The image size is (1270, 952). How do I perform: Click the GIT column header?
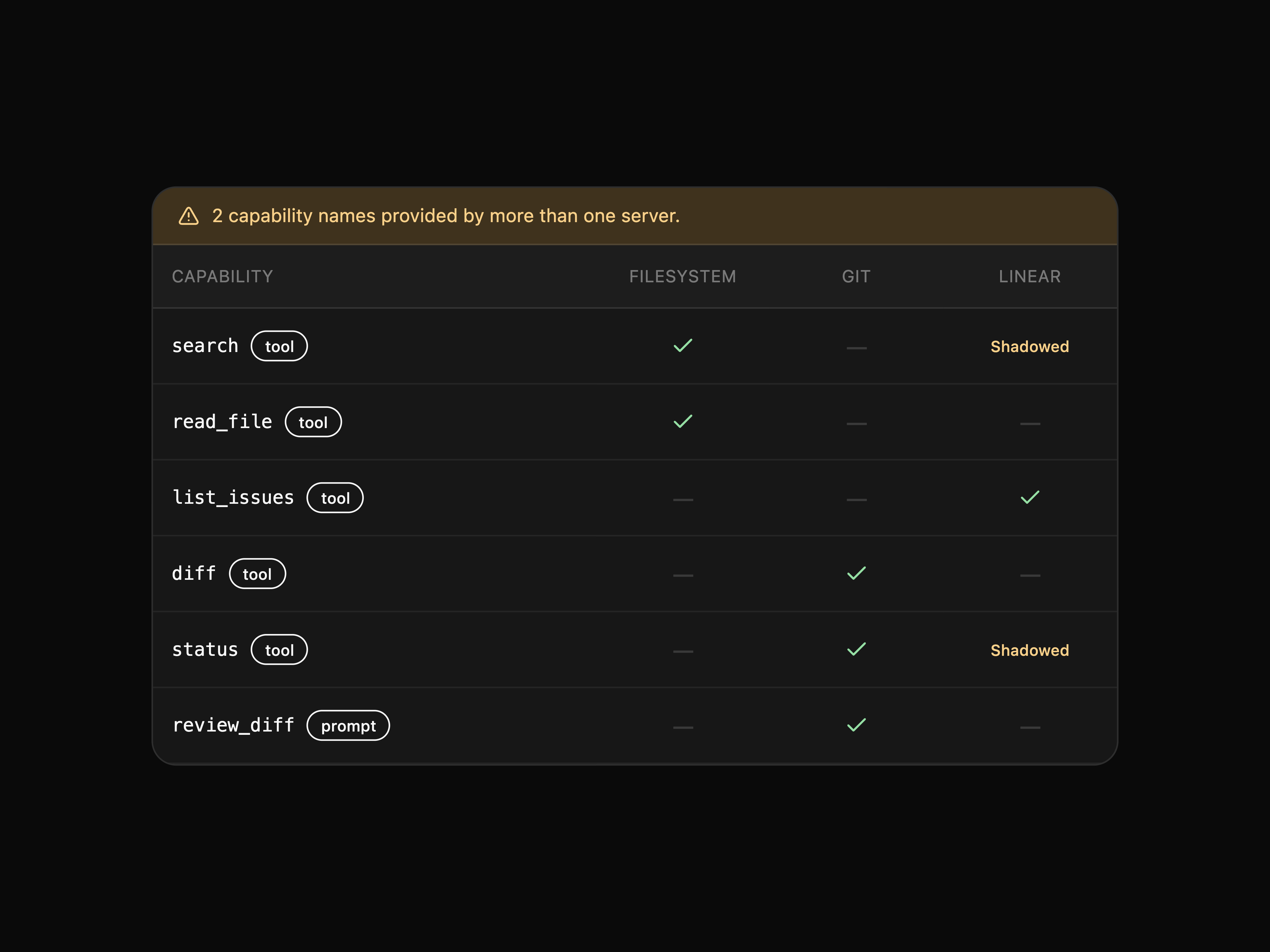point(856,277)
